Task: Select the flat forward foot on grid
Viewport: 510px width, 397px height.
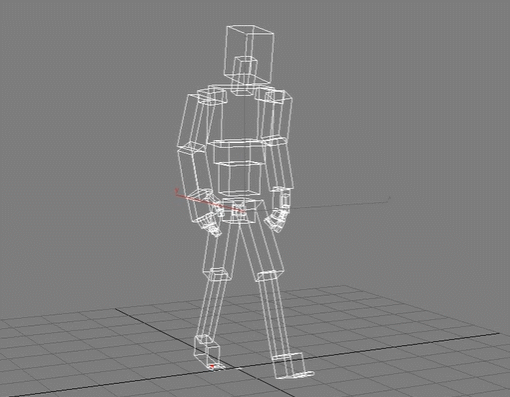Action: 292,367
